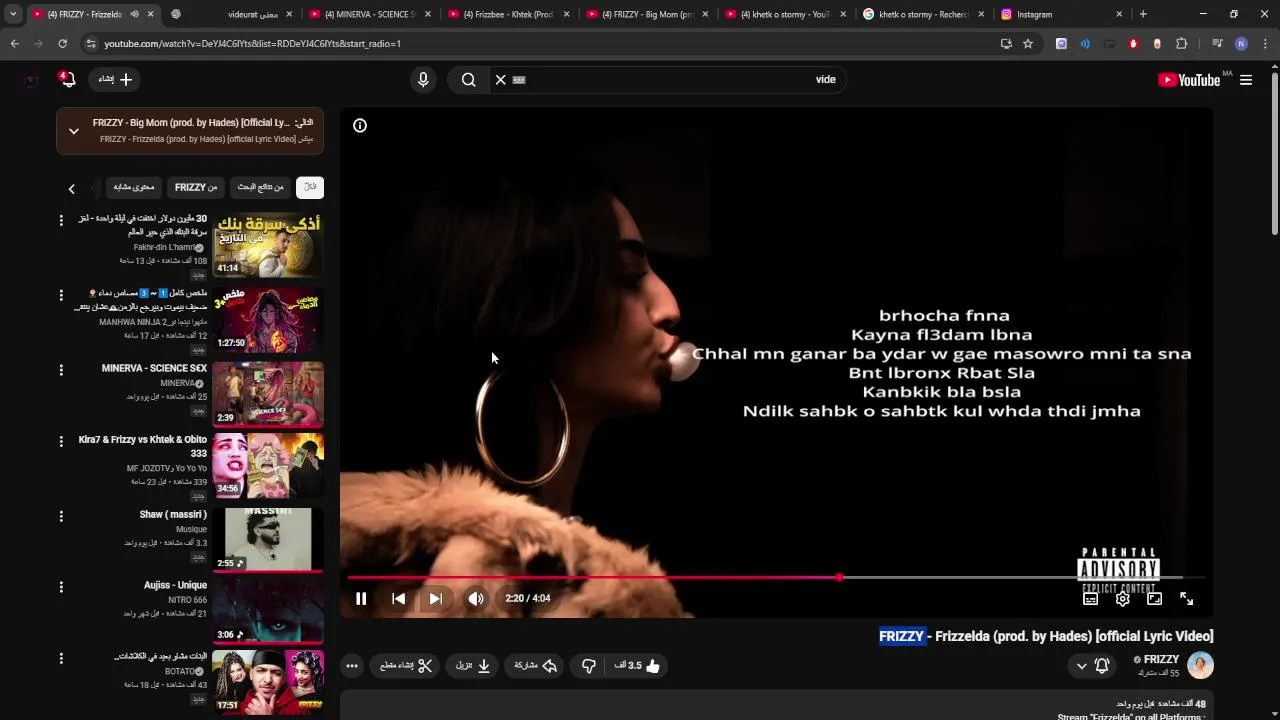Open video info card icon
The height and width of the screenshot is (720, 1280).
tap(360, 125)
